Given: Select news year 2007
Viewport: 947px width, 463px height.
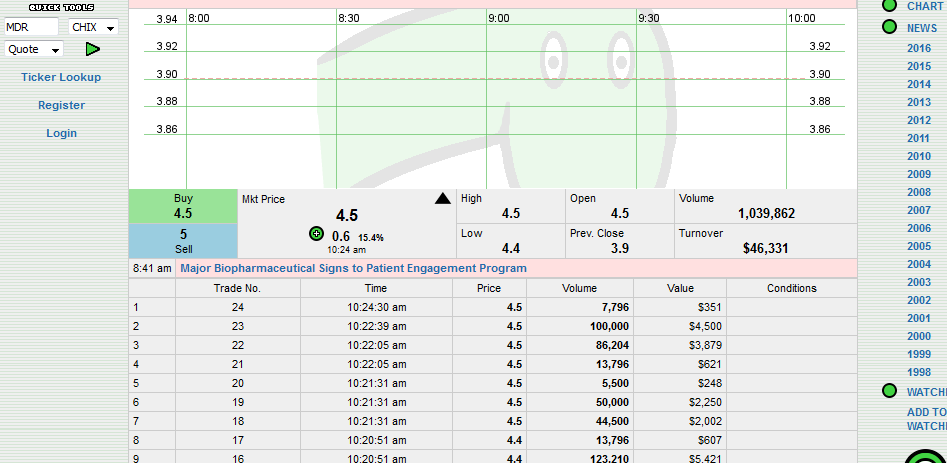Looking at the screenshot, I should click(919, 210).
